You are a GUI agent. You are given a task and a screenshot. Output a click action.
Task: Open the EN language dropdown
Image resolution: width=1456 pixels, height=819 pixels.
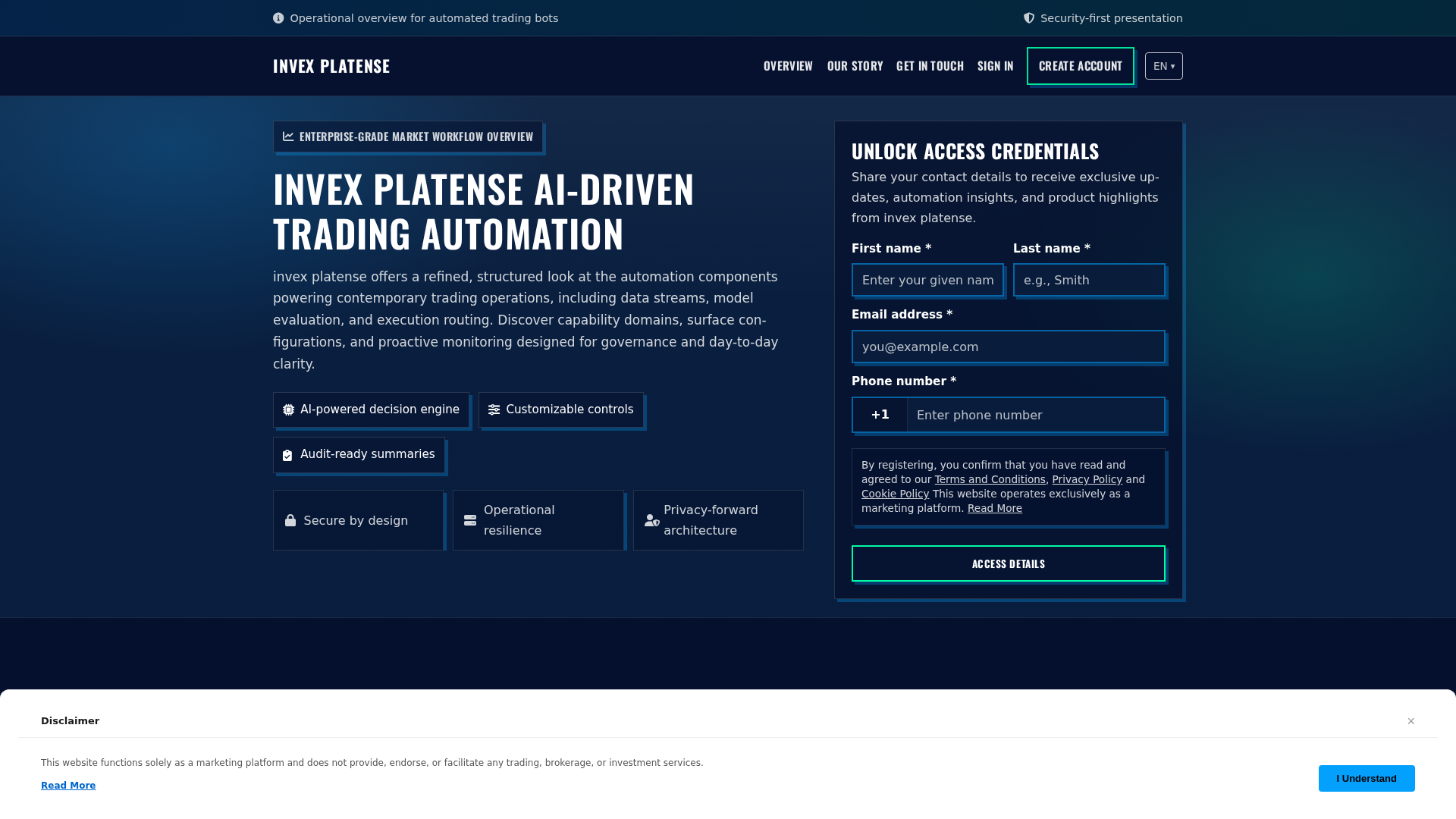click(1164, 66)
